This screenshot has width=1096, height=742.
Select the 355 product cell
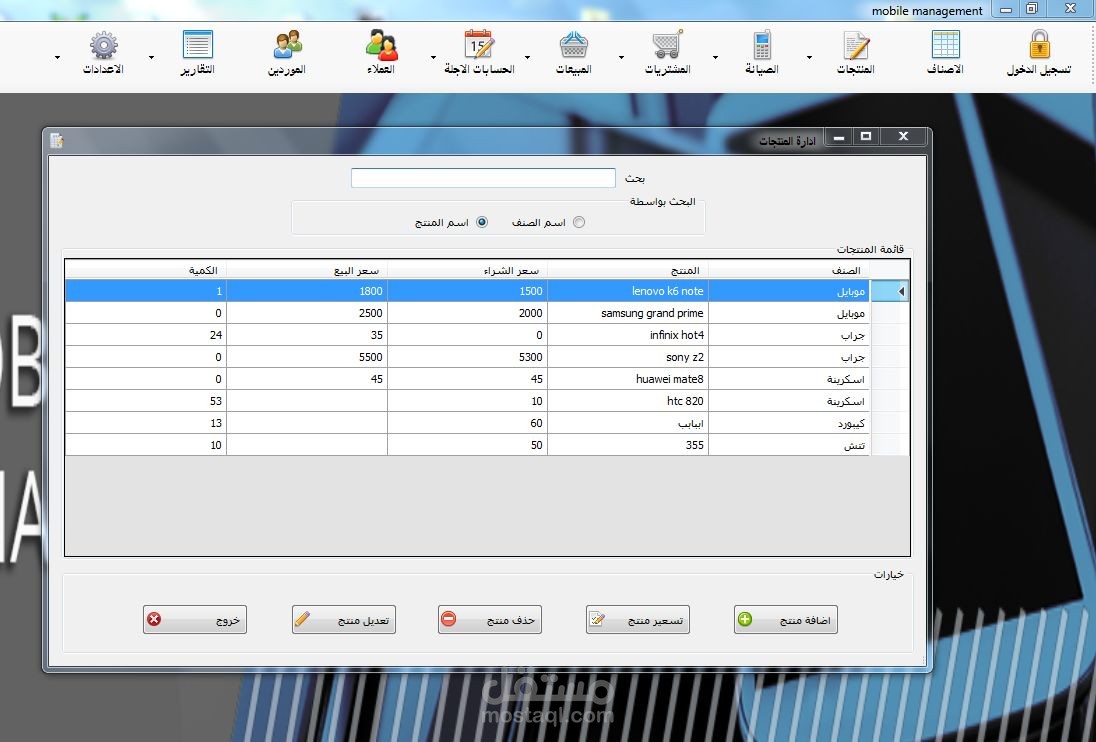628,445
